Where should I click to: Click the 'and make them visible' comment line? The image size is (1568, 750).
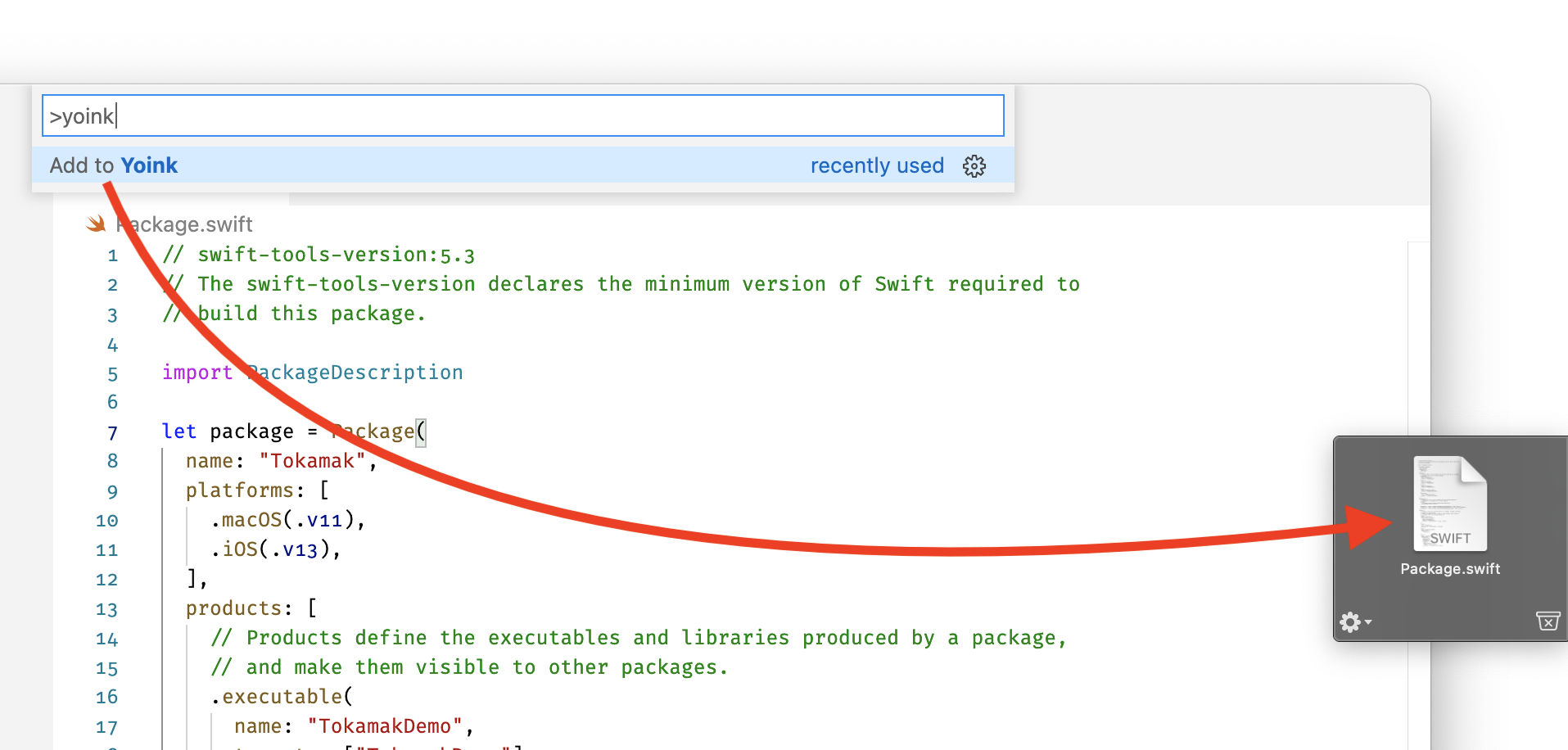click(x=469, y=667)
